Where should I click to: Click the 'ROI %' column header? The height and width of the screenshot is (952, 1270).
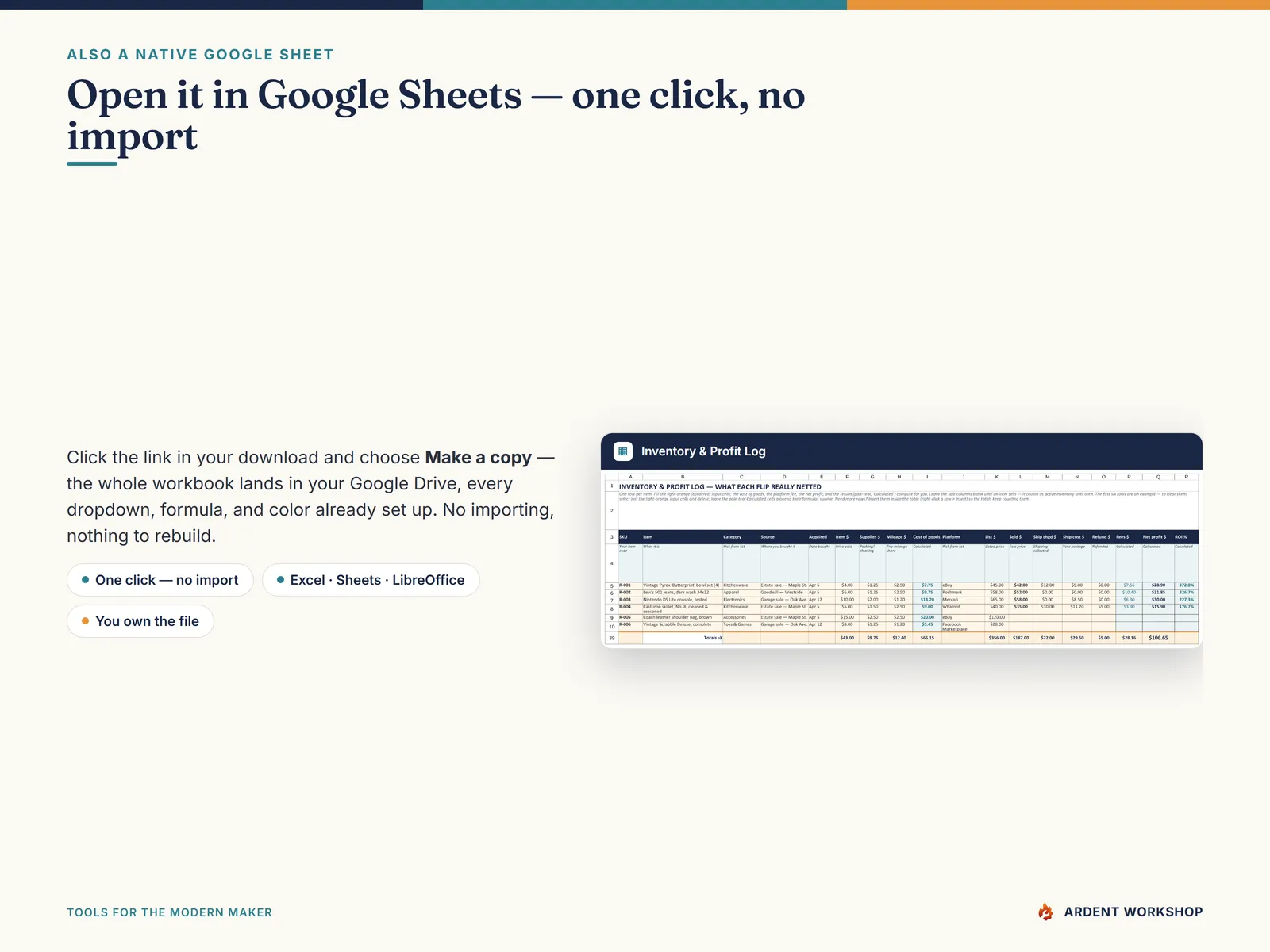1186,537
